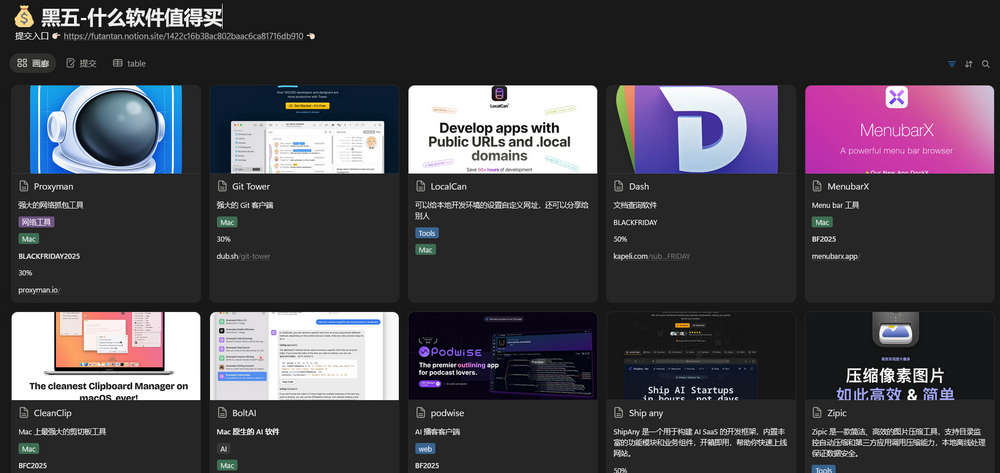Open the Git Tower cover image

coord(304,129)
